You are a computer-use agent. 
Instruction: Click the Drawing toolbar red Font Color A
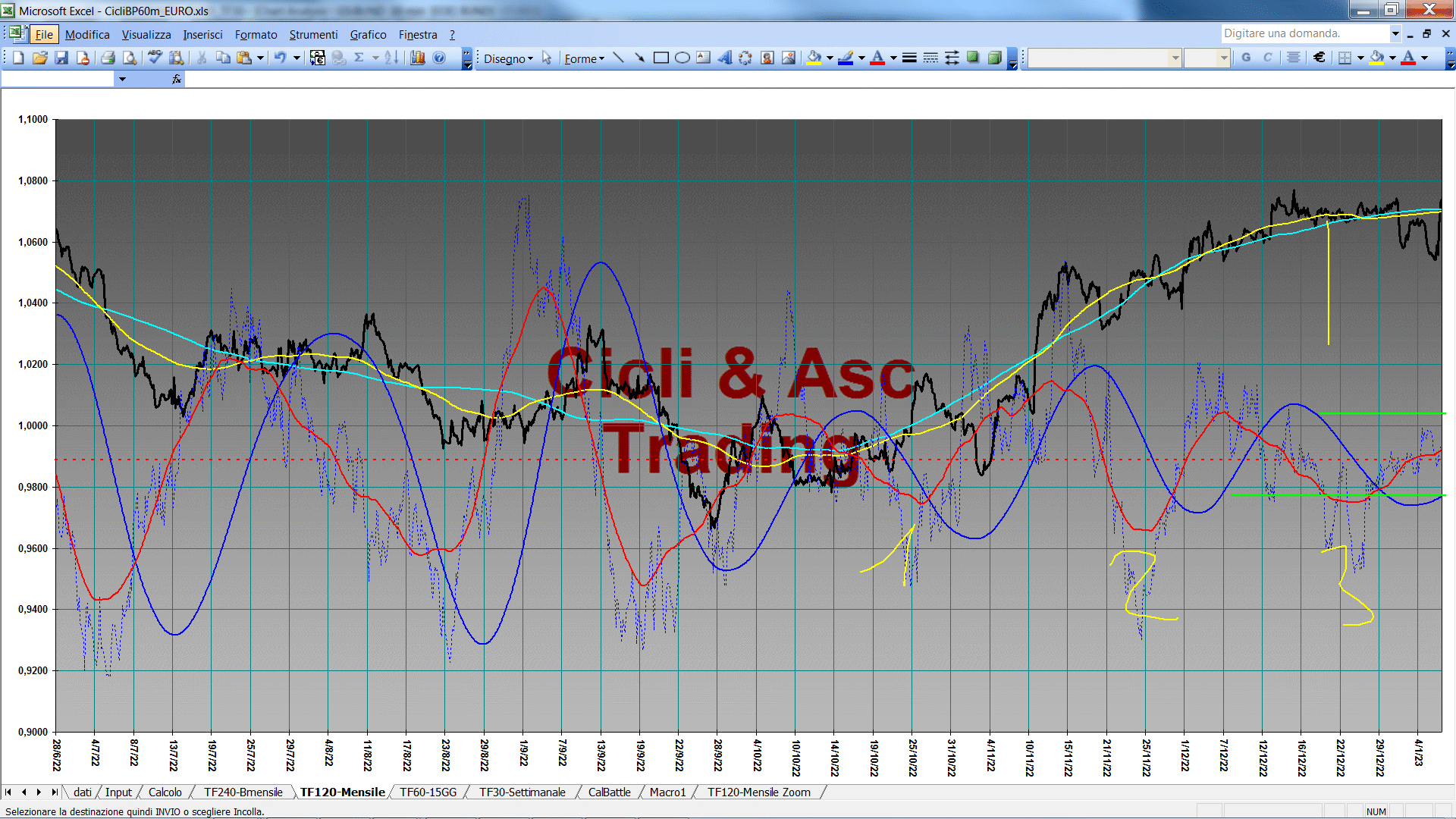[877, 58]
